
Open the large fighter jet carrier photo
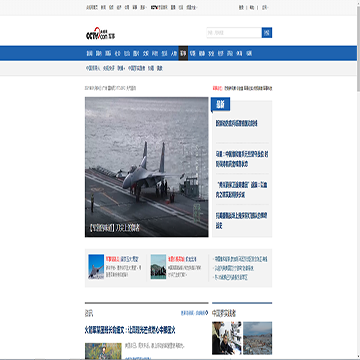click(147, 167)
